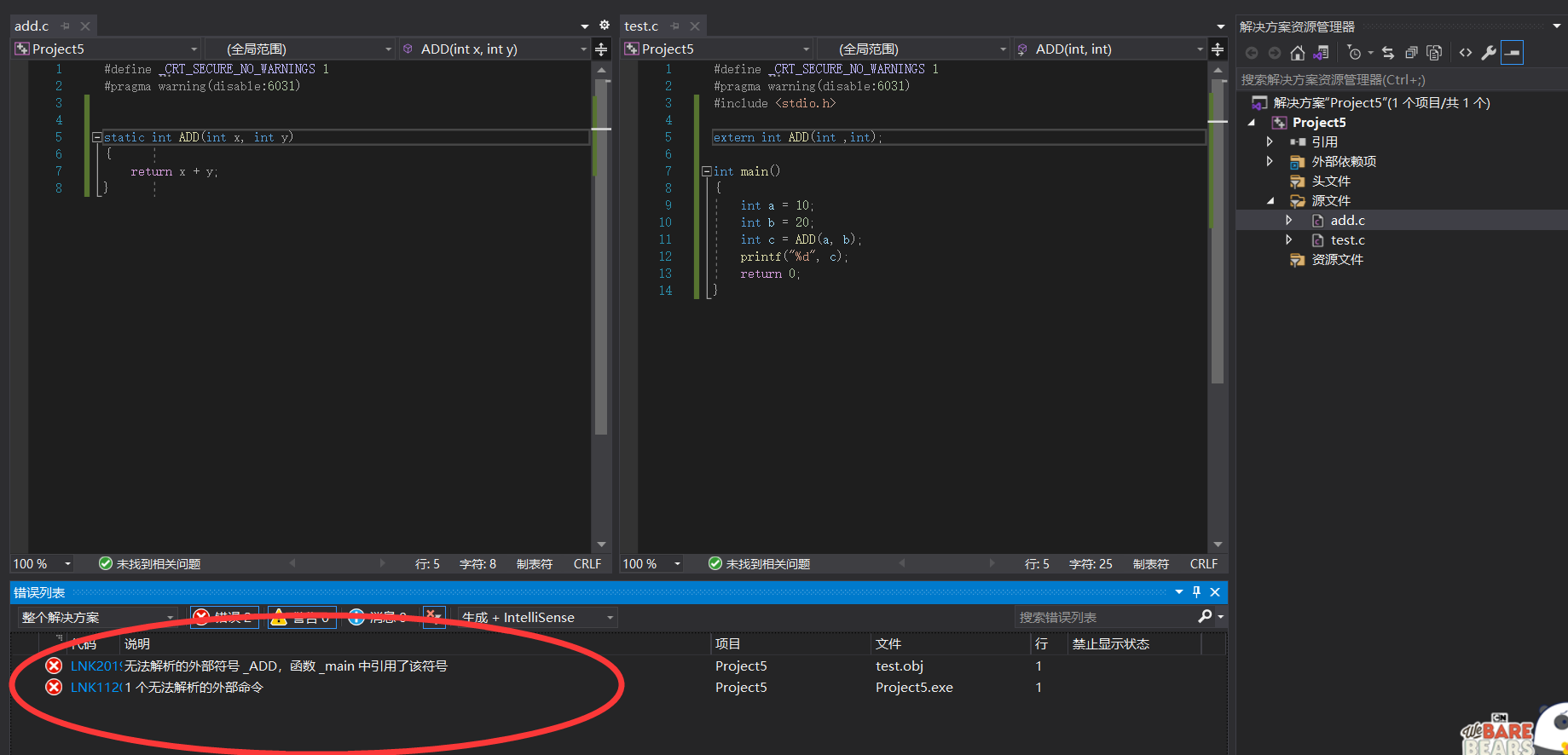Switch to the test.c editor tab

point(641,26)
